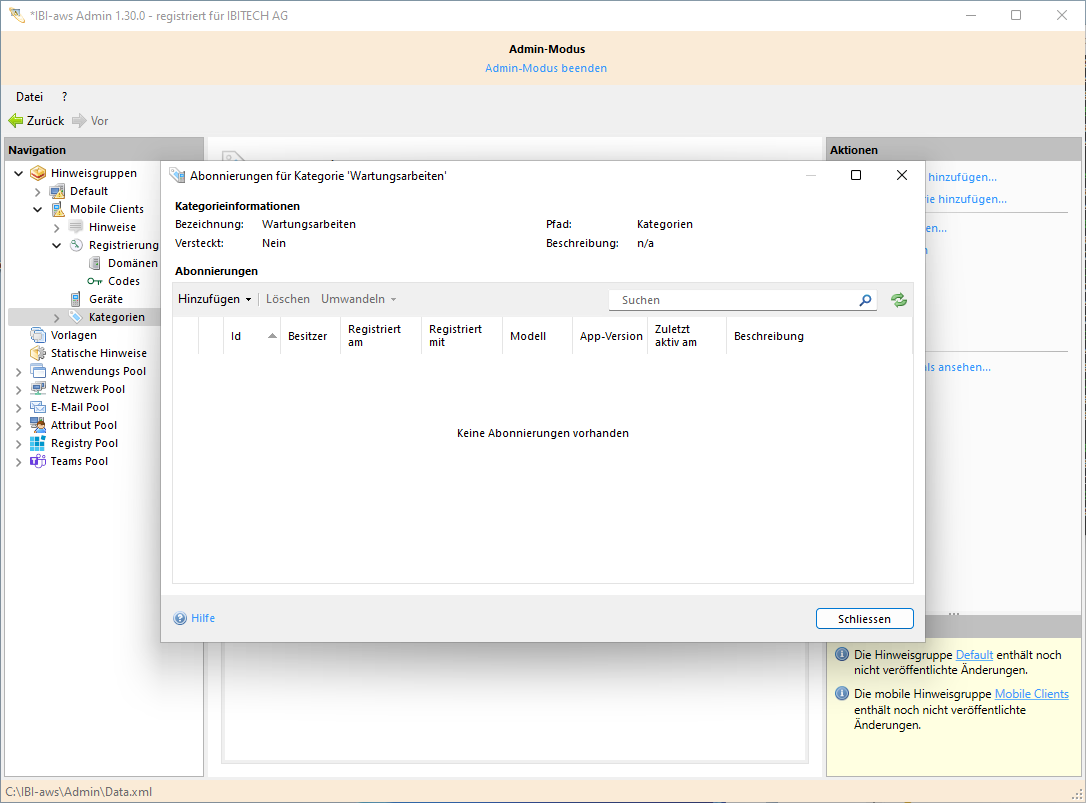Select the Geräte phone icon in tree
The image size is (1086, 803).
coord(76,299)
